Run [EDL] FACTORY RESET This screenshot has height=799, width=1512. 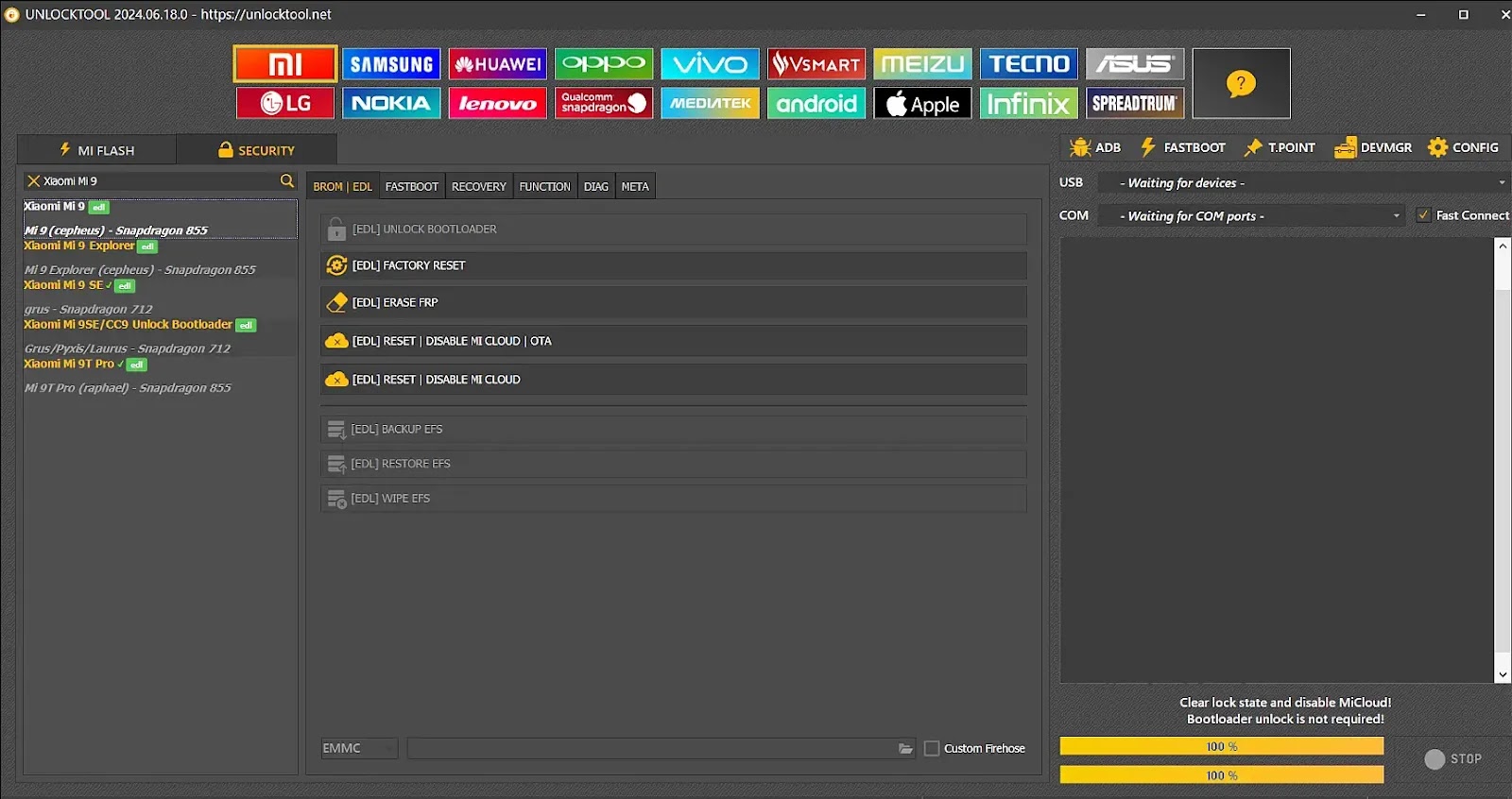(x=674, y=265)
